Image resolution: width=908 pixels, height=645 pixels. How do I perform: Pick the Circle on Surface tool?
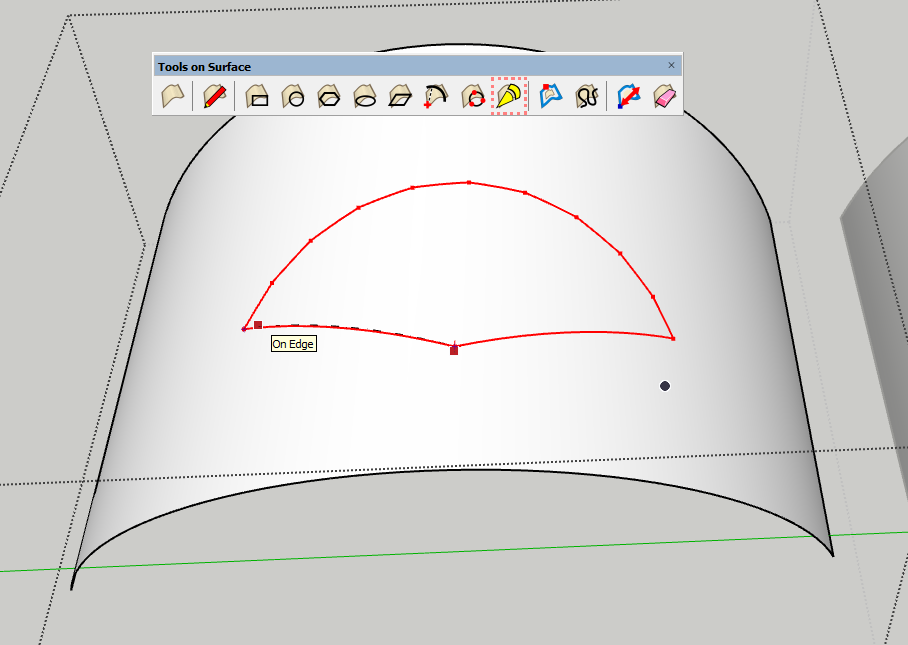coord(293,97)
